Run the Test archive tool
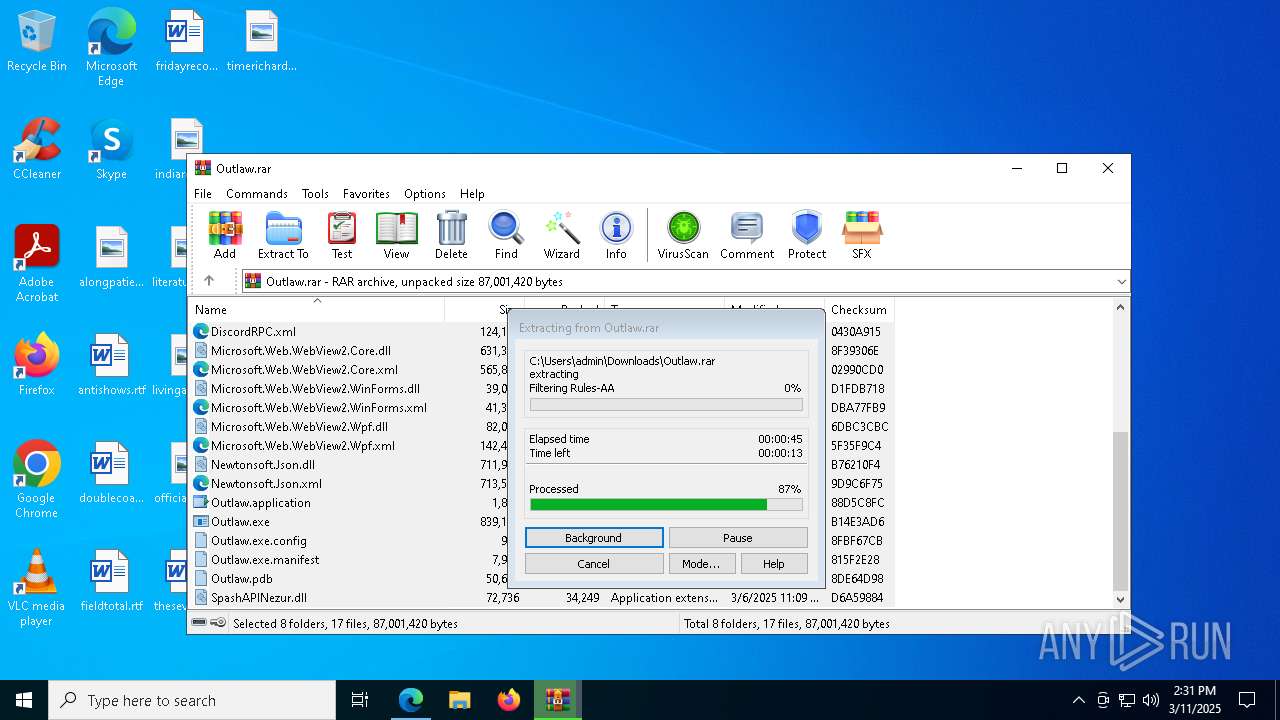This screenshot has width=1280, height=720. pyautogui.click(x=342, y=235)
